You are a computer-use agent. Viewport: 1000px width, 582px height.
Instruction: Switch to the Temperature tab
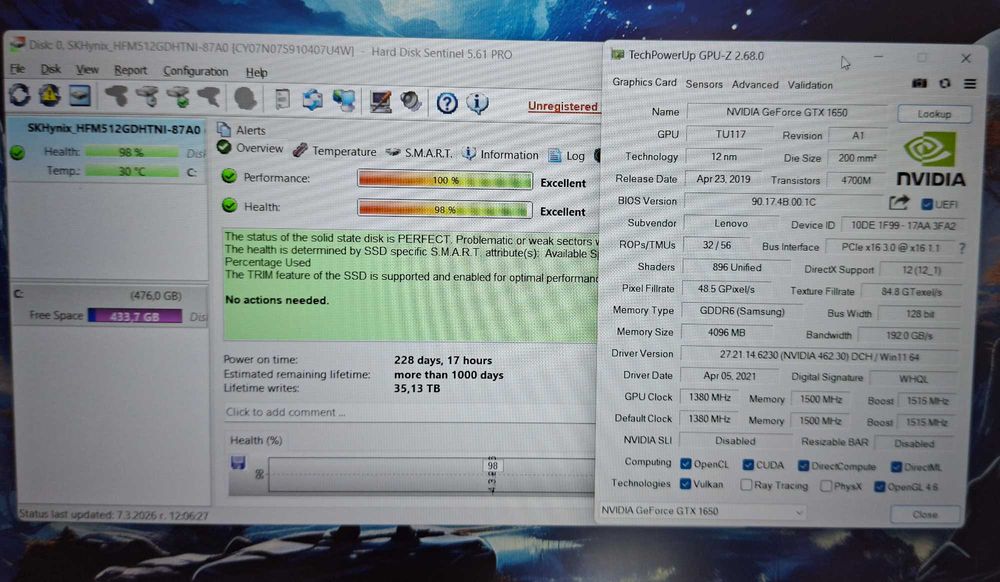pos(334,151)
